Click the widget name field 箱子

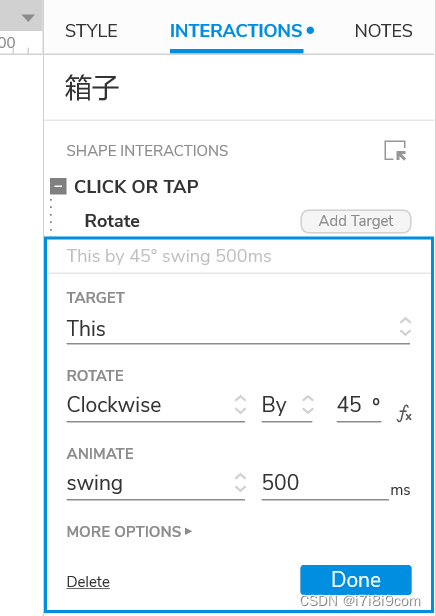tap(92, 88)
